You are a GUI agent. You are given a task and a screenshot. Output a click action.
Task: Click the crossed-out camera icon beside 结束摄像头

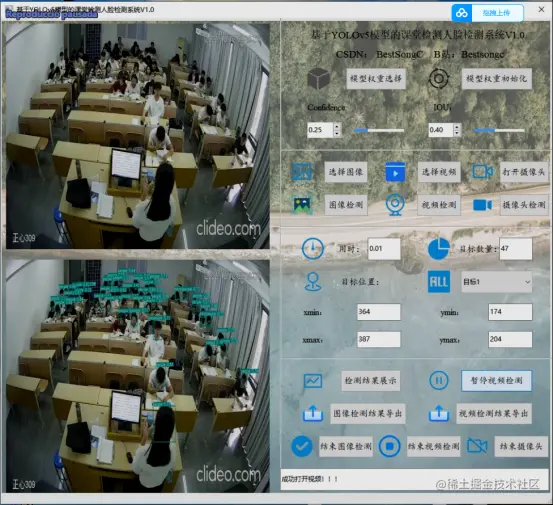[x=477, y=446]
